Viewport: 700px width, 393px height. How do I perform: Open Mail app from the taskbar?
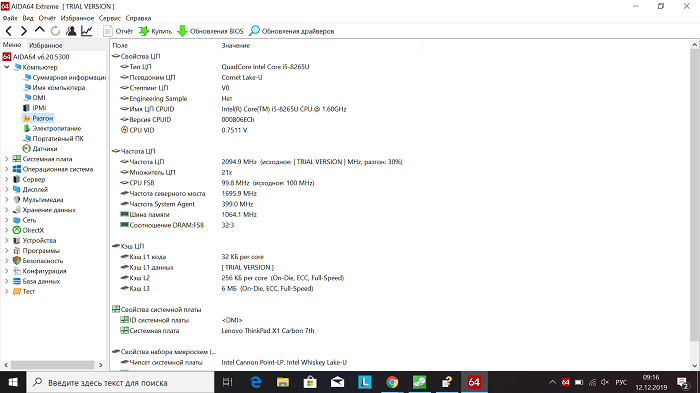pos(338,382)
